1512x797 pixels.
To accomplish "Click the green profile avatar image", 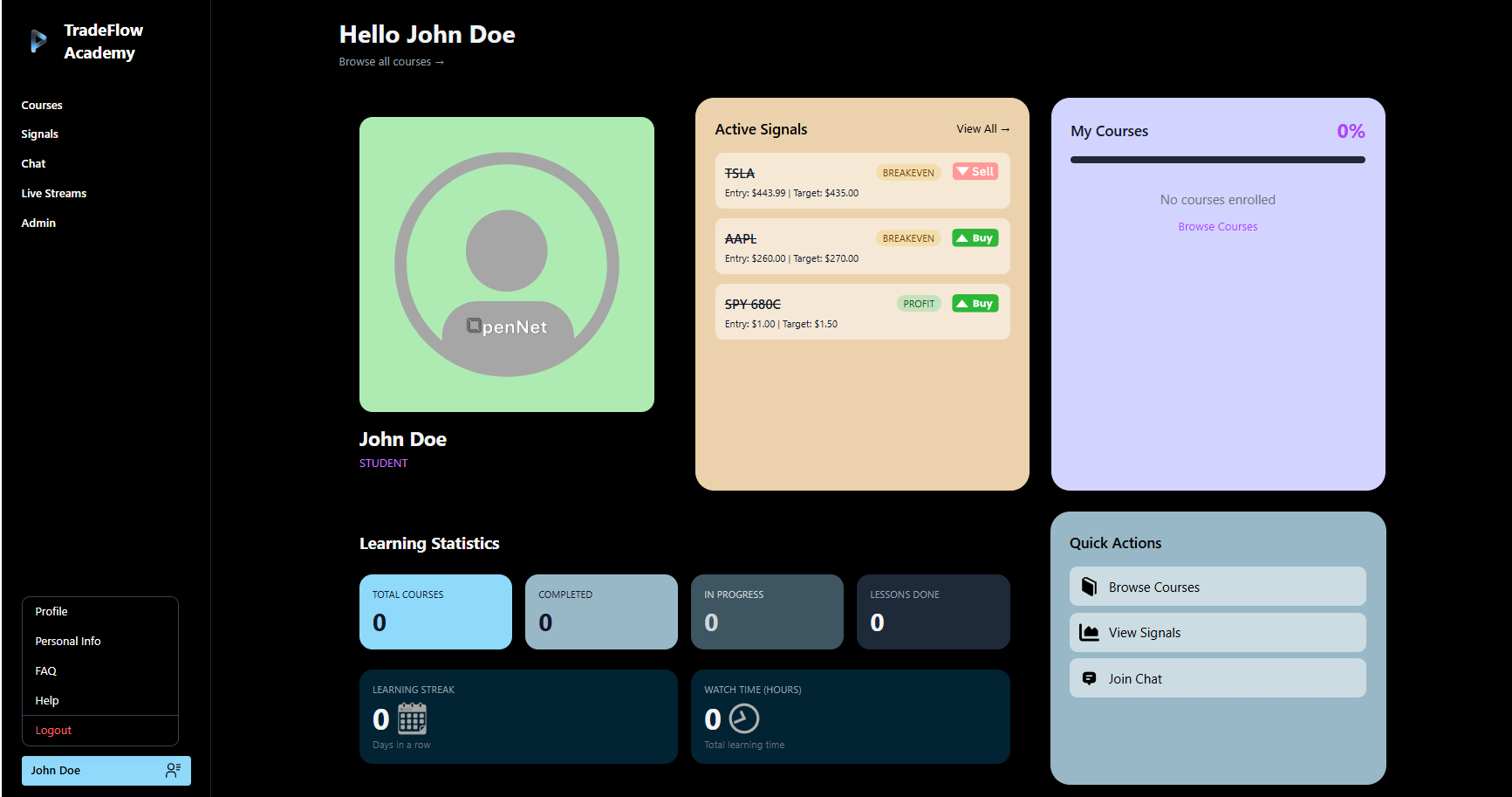I will point(506,265).
